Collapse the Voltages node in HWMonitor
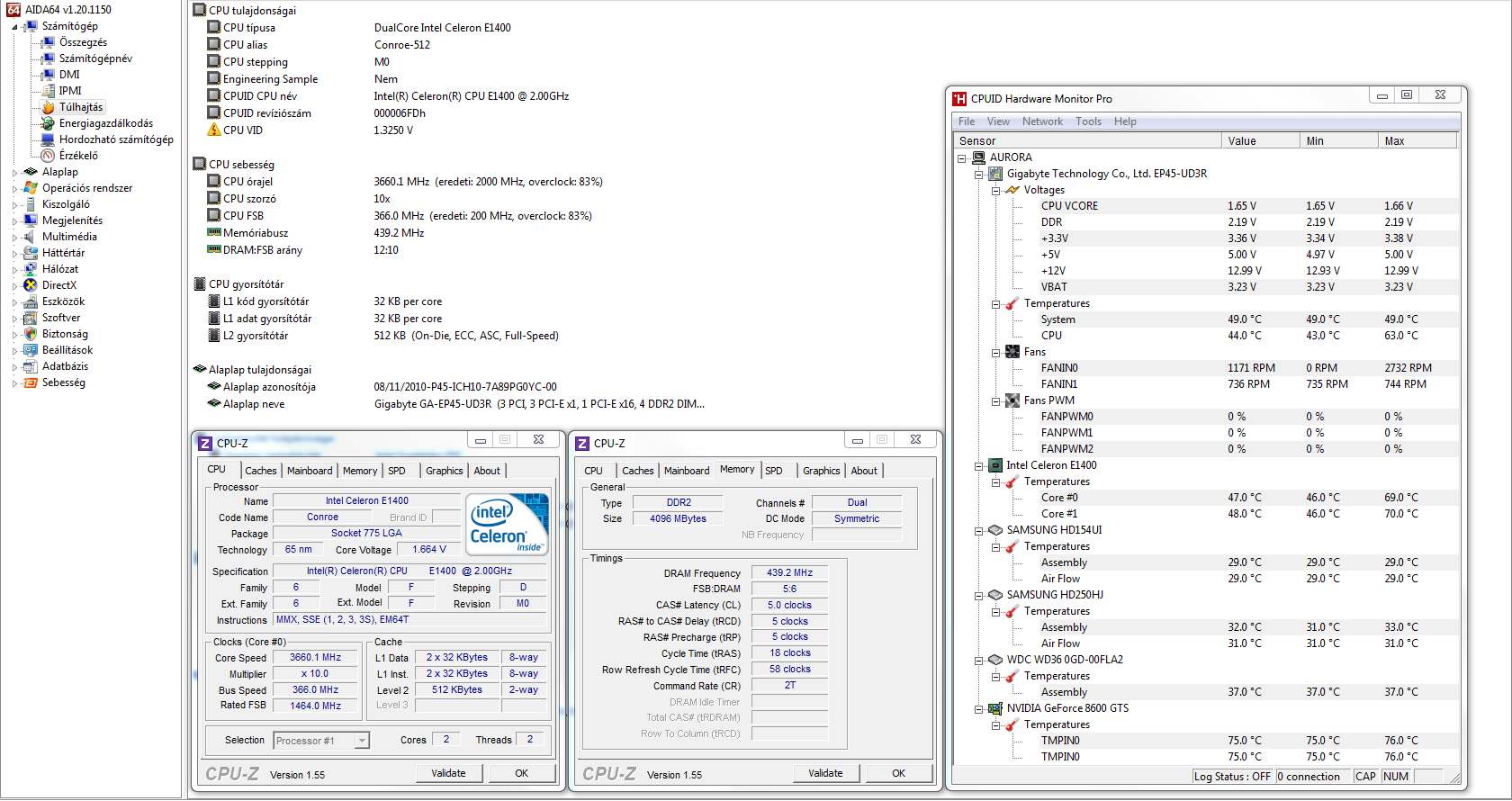Screen dimensions: 1512x801 pos(996,190)
